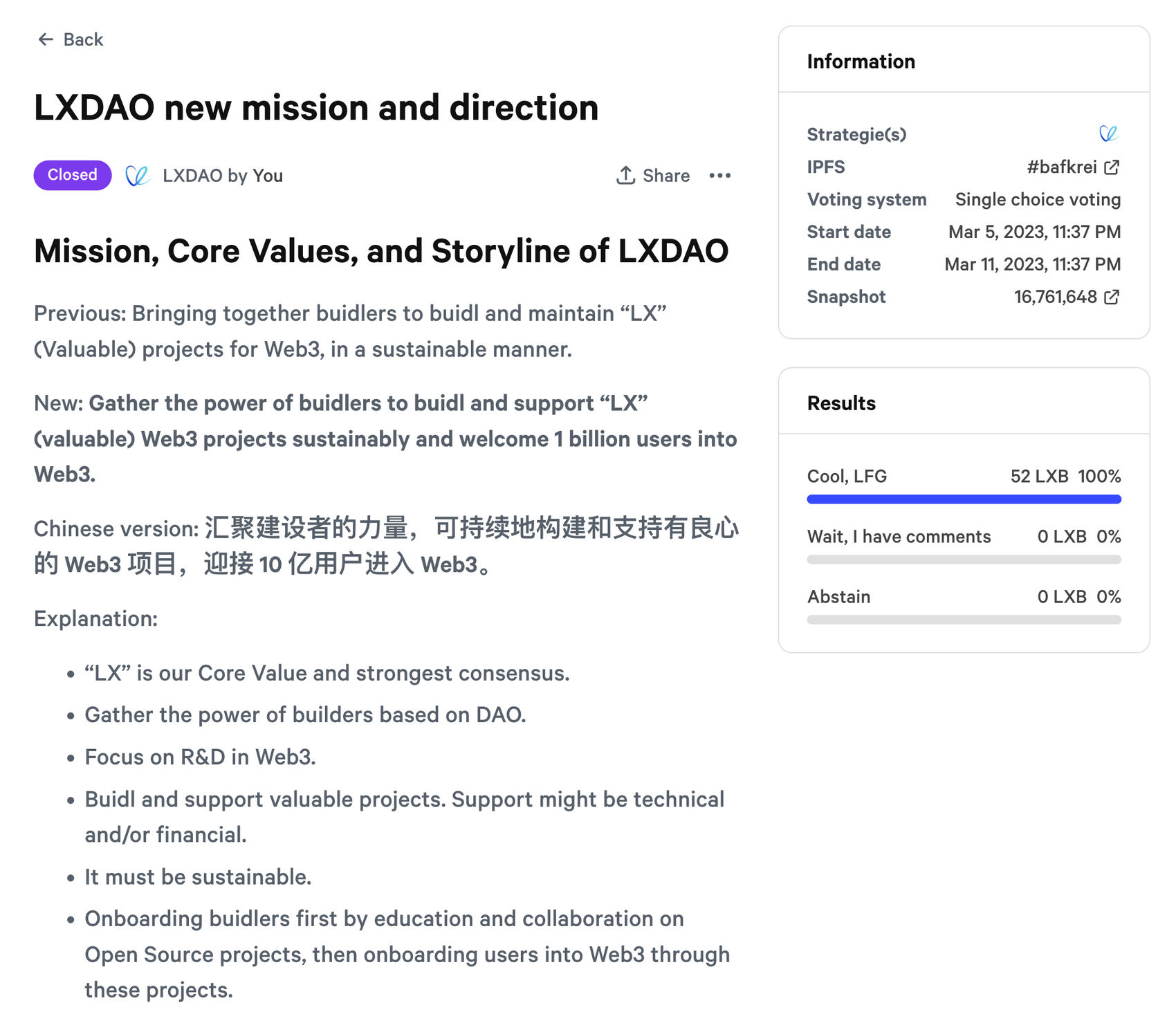
Task: Click 'Abstain' result label
Action: [838, 596]
